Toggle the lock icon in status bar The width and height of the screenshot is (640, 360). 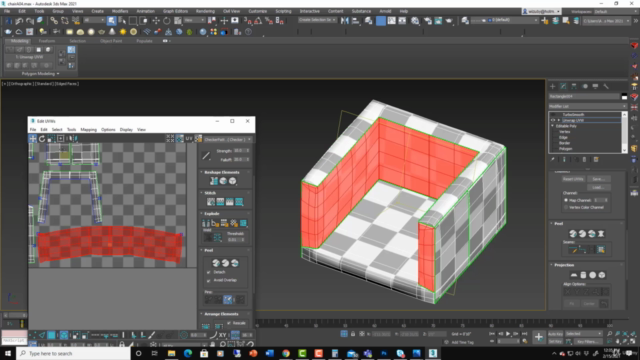pos(353,334)
